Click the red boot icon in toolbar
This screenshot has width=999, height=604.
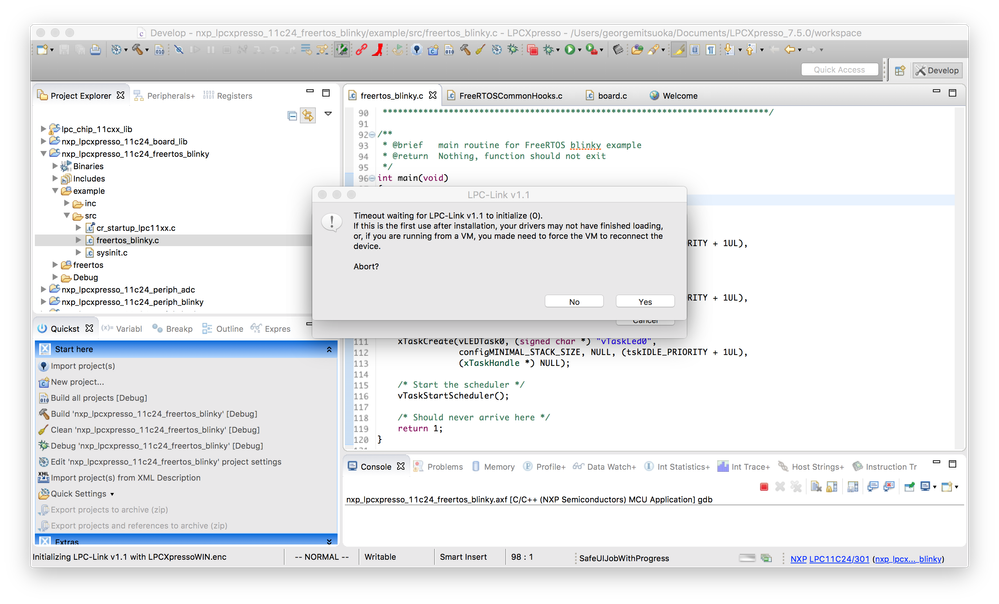(x=378, y=50)
